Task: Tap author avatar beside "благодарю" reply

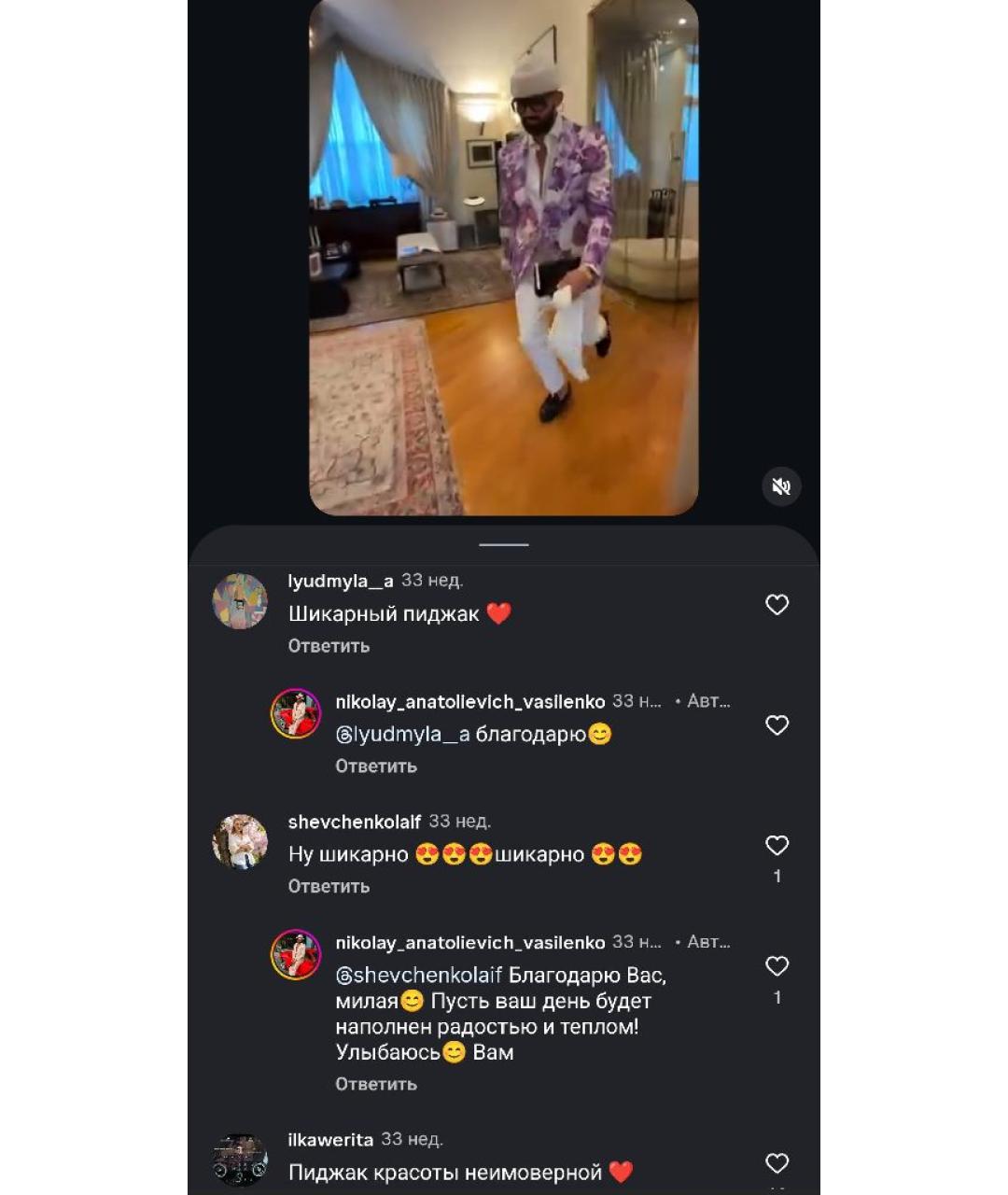Action: (296, 714)
